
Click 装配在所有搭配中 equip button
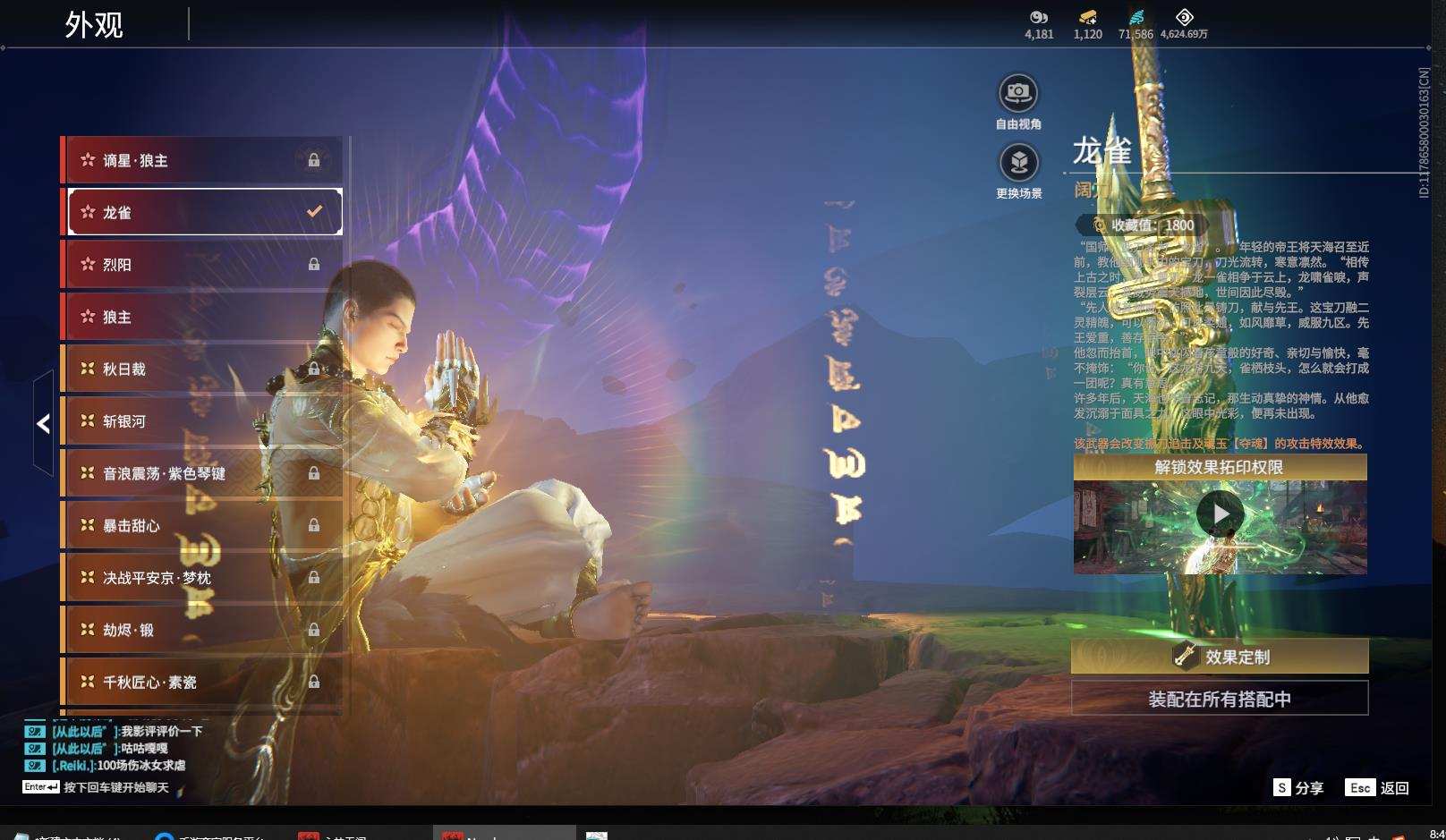[x=1220, y=699]
